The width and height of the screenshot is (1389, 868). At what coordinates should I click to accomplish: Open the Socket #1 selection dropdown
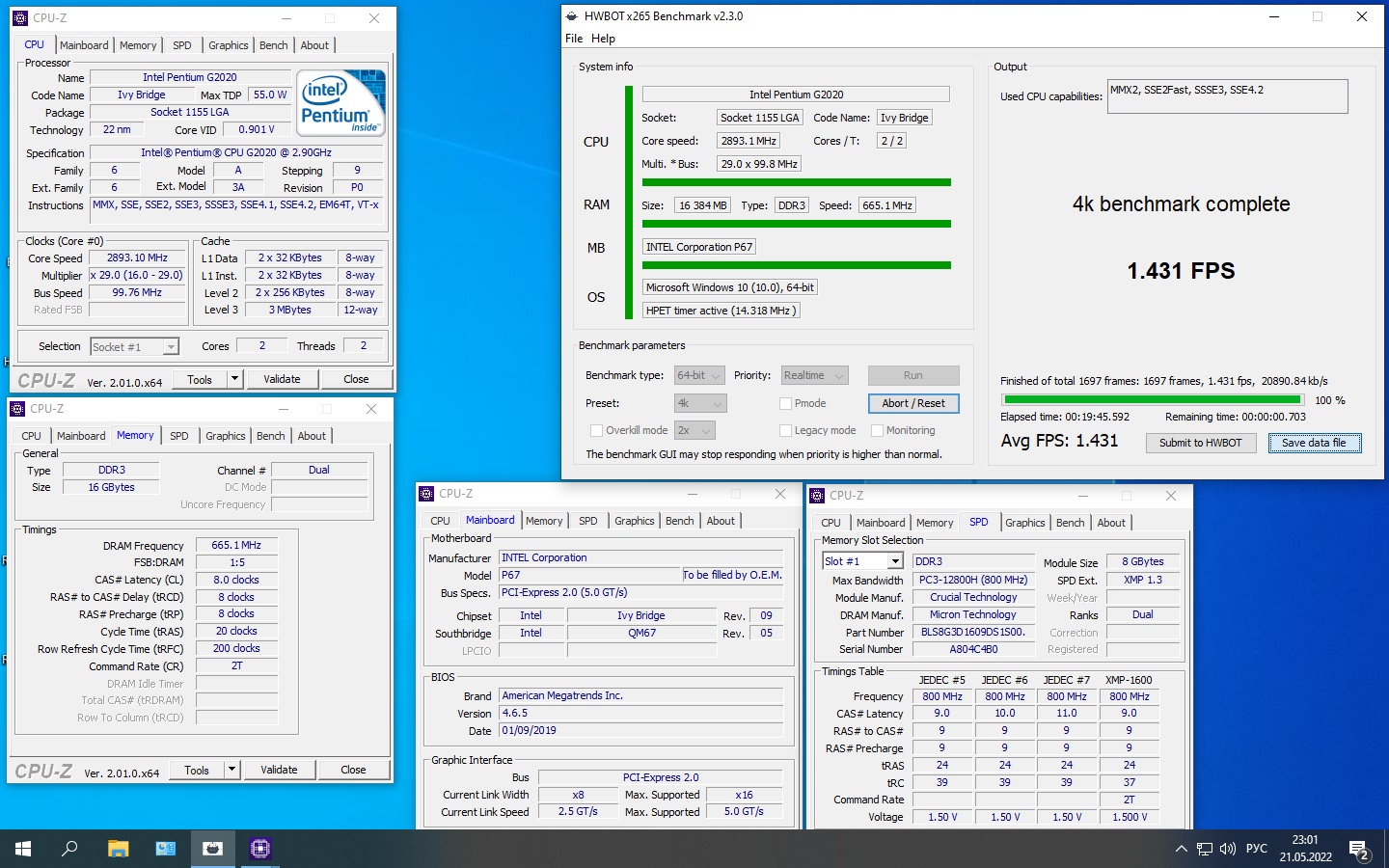pos(135,347)
